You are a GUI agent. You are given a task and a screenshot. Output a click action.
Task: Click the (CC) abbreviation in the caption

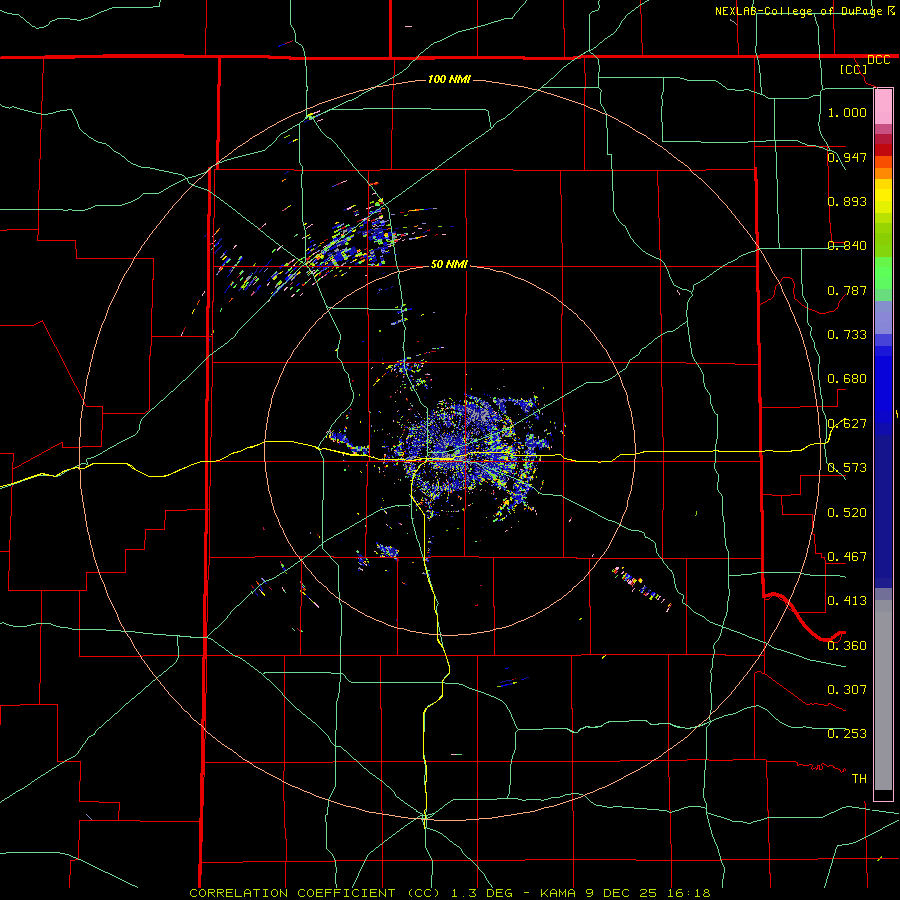(424, 893)
